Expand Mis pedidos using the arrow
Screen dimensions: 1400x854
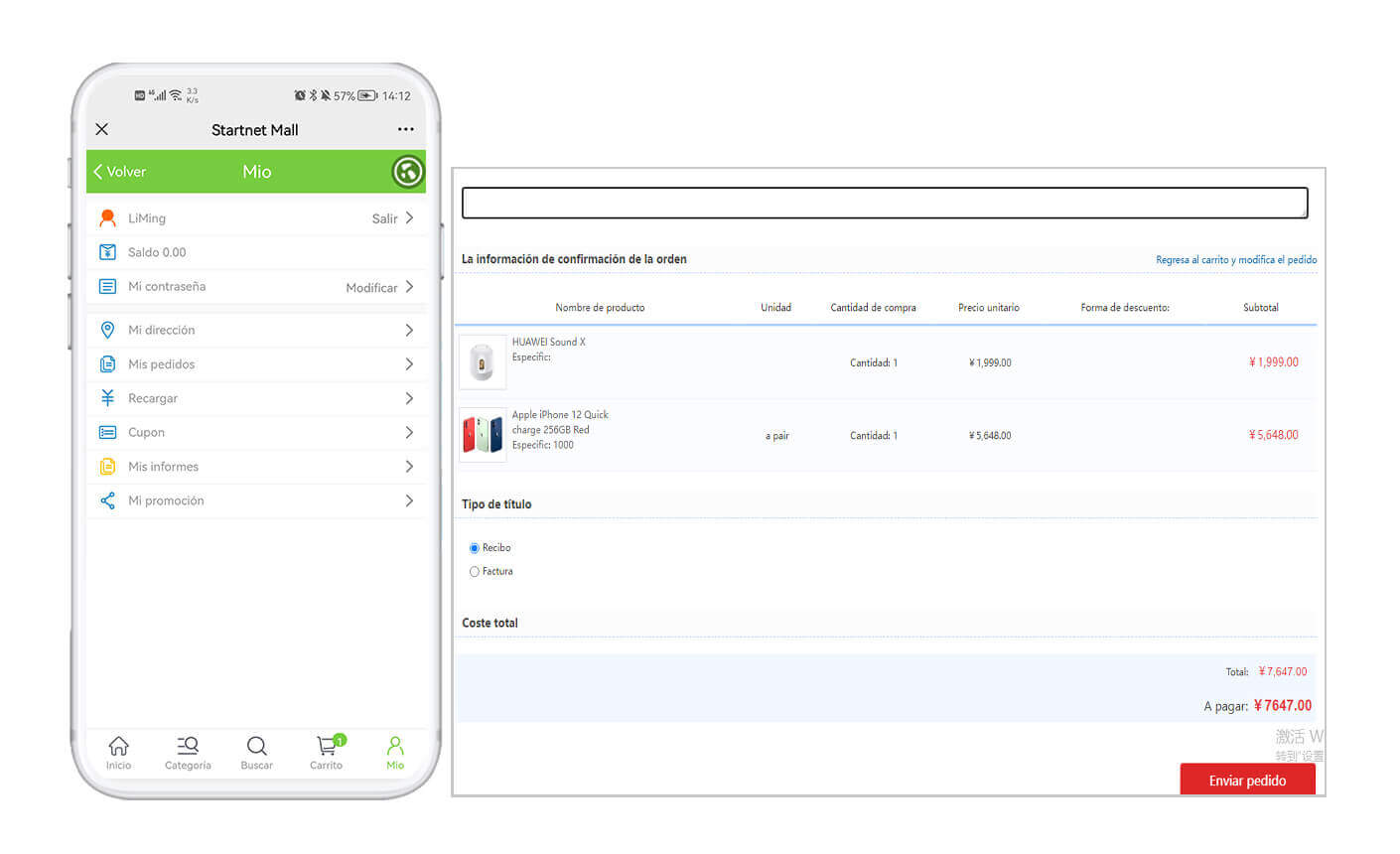click(x=408, y=364)
